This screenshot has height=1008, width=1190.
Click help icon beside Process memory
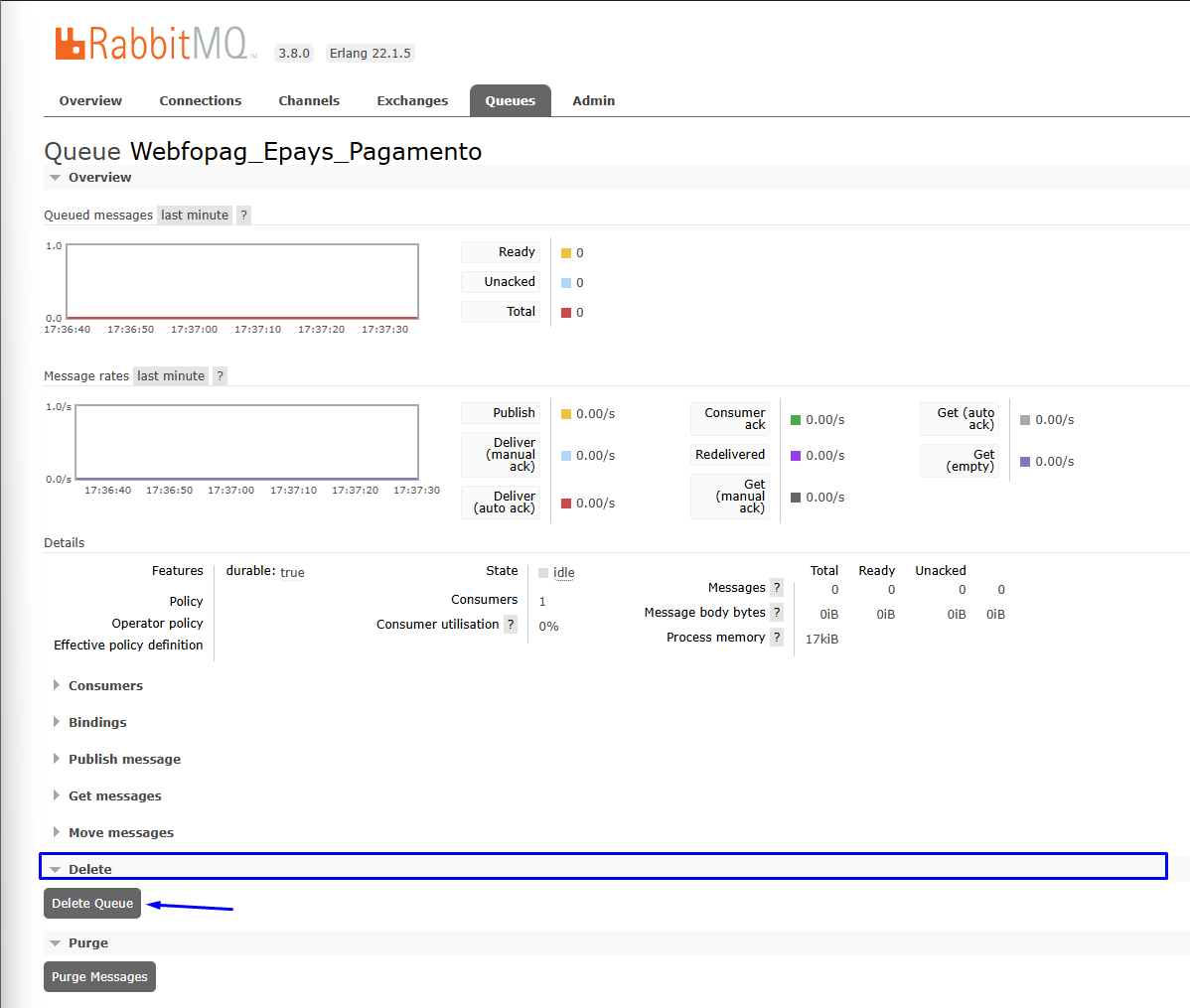coord(777,638)
